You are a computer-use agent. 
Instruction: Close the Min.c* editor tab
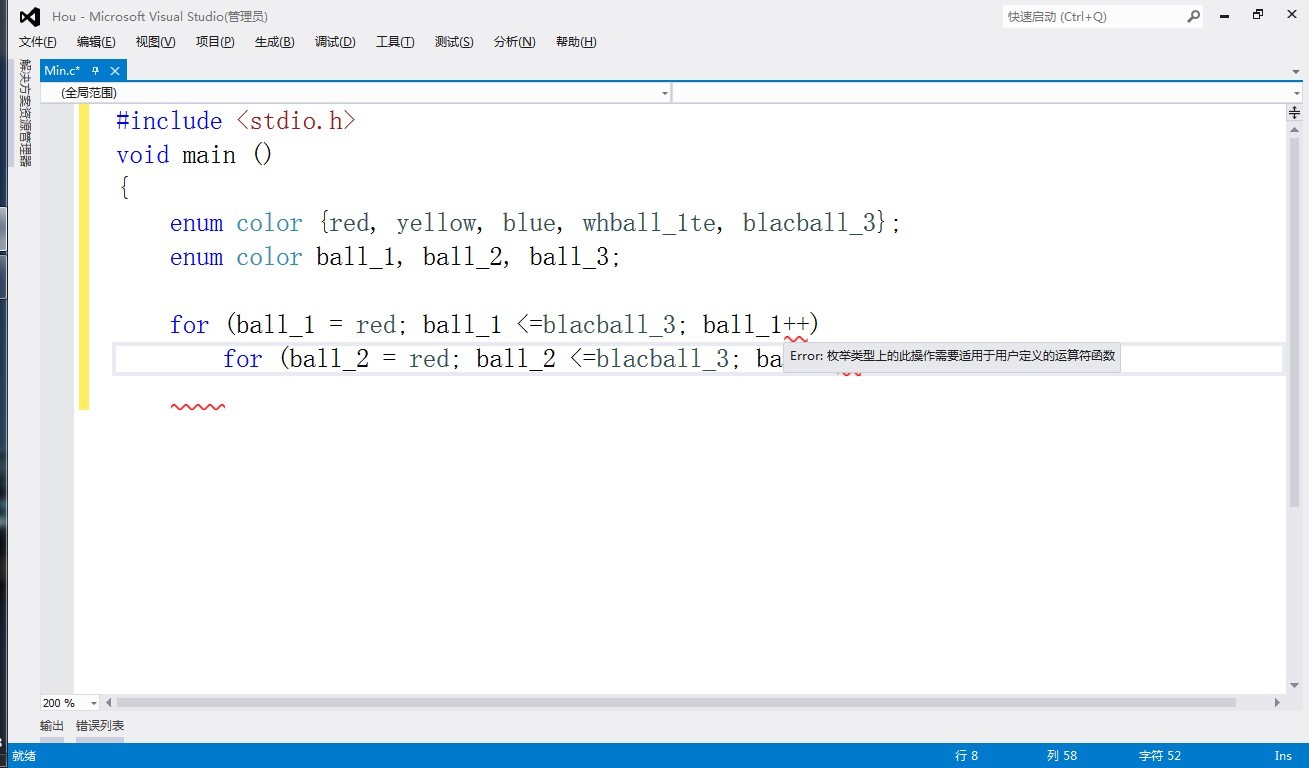click(x=115, y=70)
